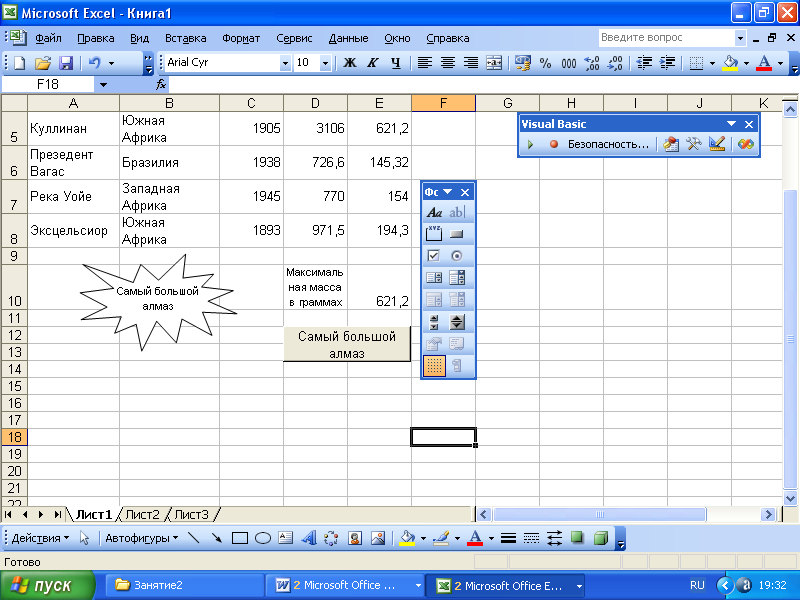Select the Arrow drawing tool
Viewport: 800px width, 600px height.
coord(216,538)
